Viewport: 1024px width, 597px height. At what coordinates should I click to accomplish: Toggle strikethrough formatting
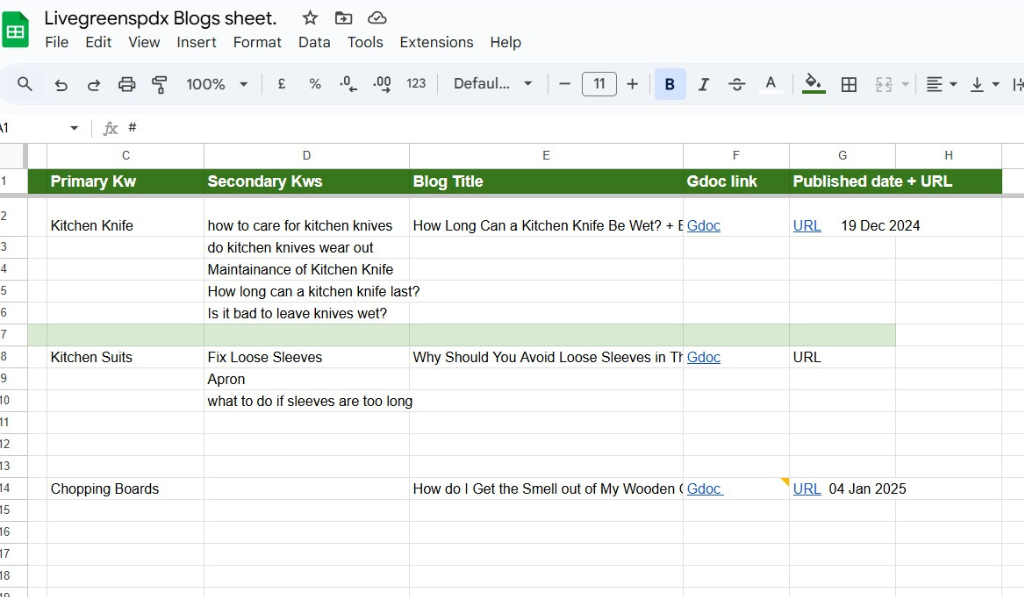737,84
